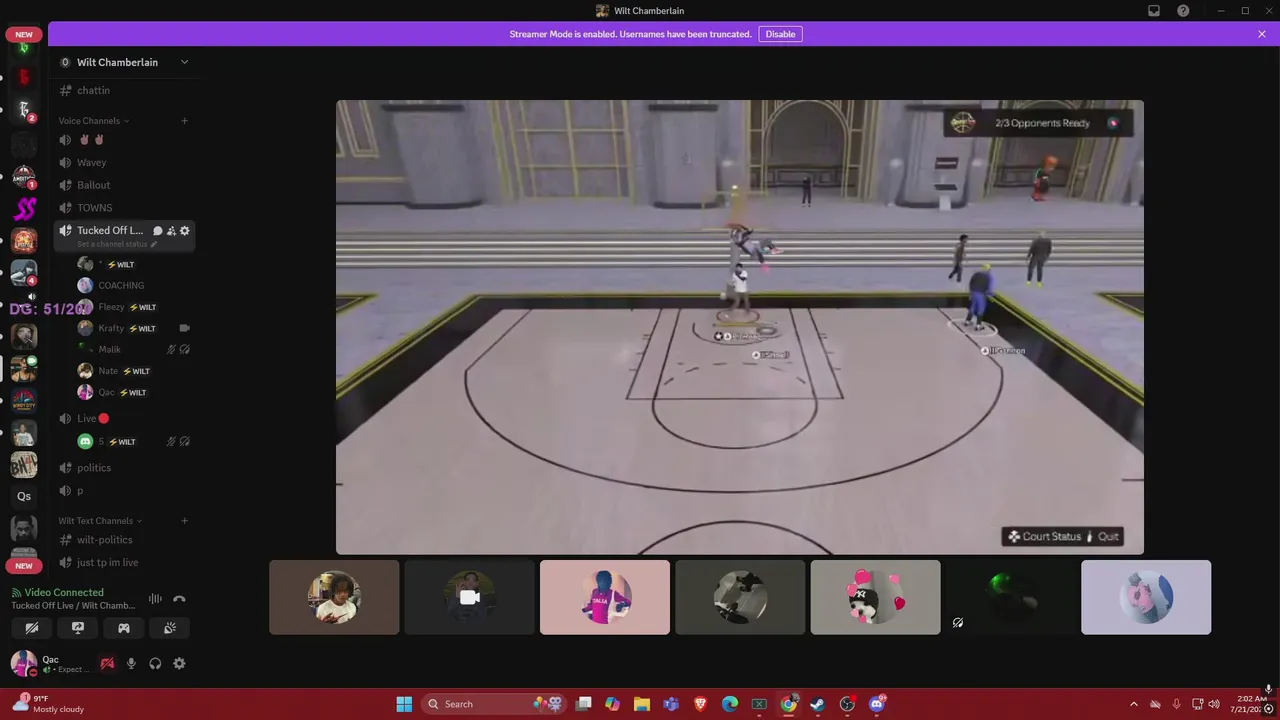The image size is (1280, 720).
Task: Toggle the red camera-off icon beside Qac
Action: (107, 664)
